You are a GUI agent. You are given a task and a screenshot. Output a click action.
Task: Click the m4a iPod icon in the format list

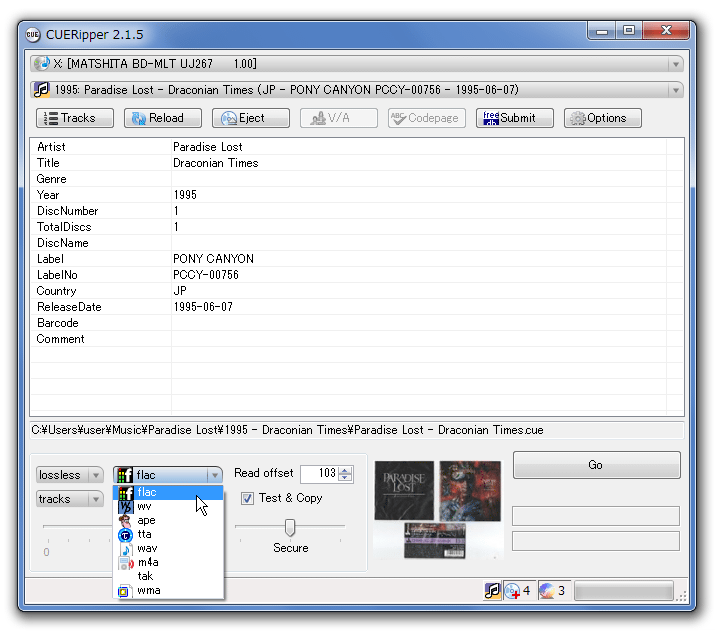pyautogui.click(x=126, y=563)
